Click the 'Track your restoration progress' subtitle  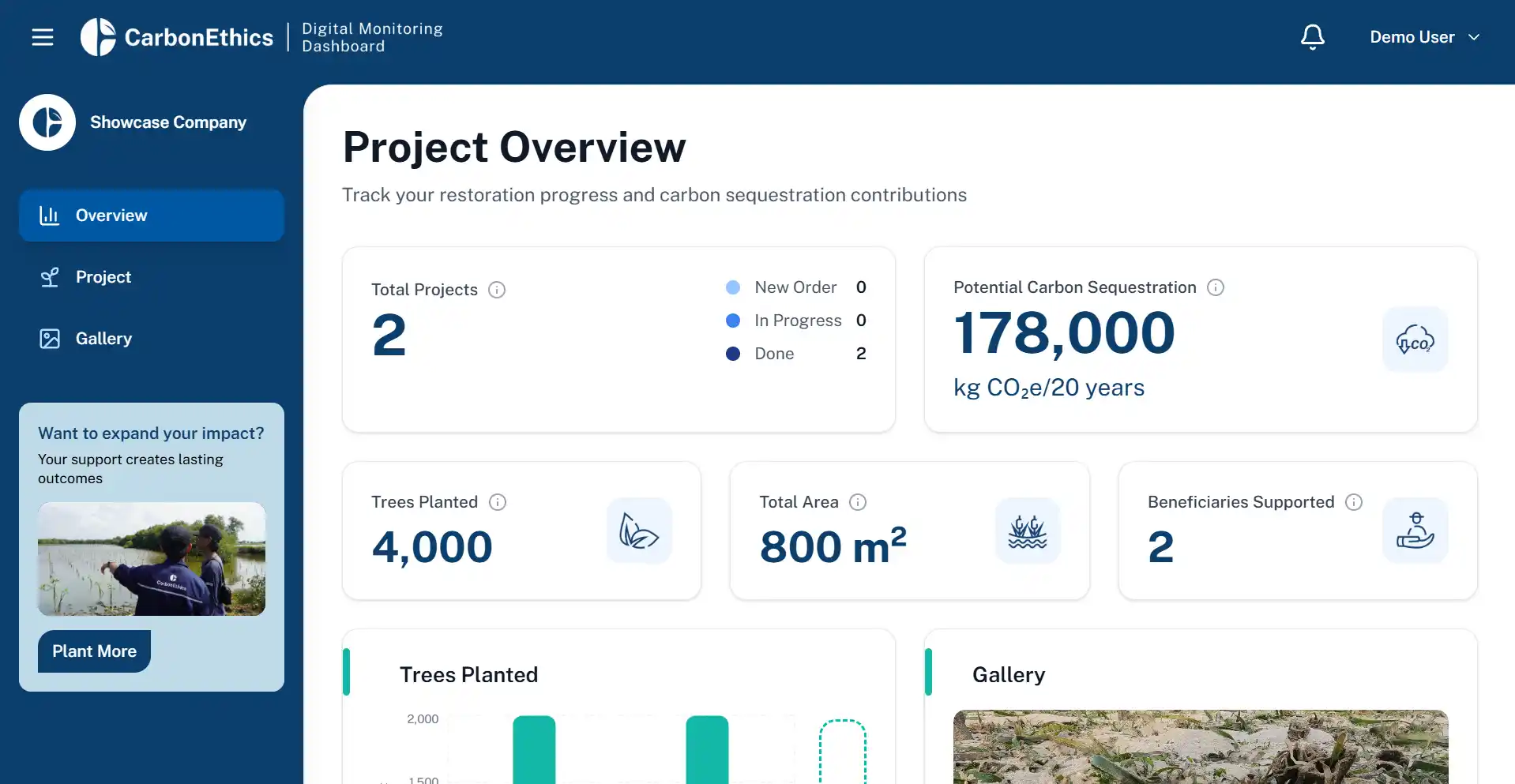click(654, 195)
